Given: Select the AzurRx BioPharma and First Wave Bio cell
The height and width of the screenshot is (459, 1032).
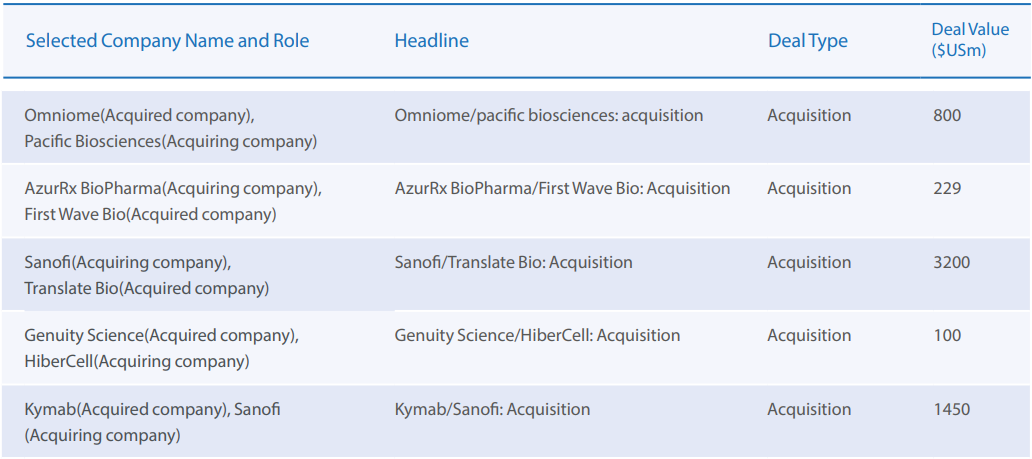Looking at the screenshot, I should (x=173, y=202).
